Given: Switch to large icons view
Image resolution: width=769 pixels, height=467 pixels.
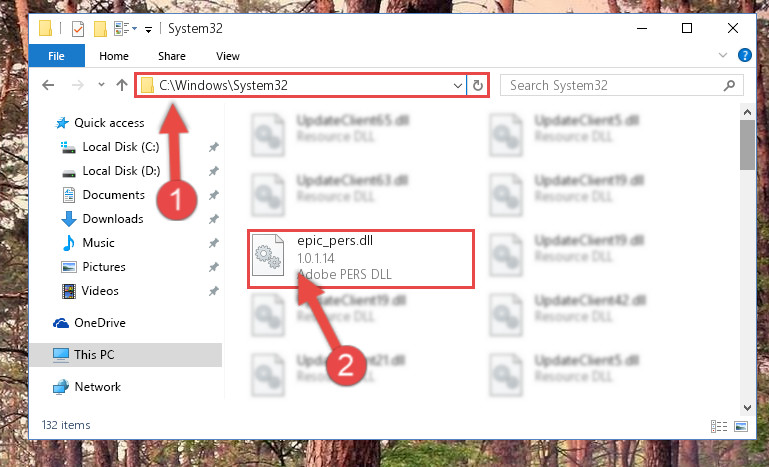Looking at the screenshot, I should point(741,426).
